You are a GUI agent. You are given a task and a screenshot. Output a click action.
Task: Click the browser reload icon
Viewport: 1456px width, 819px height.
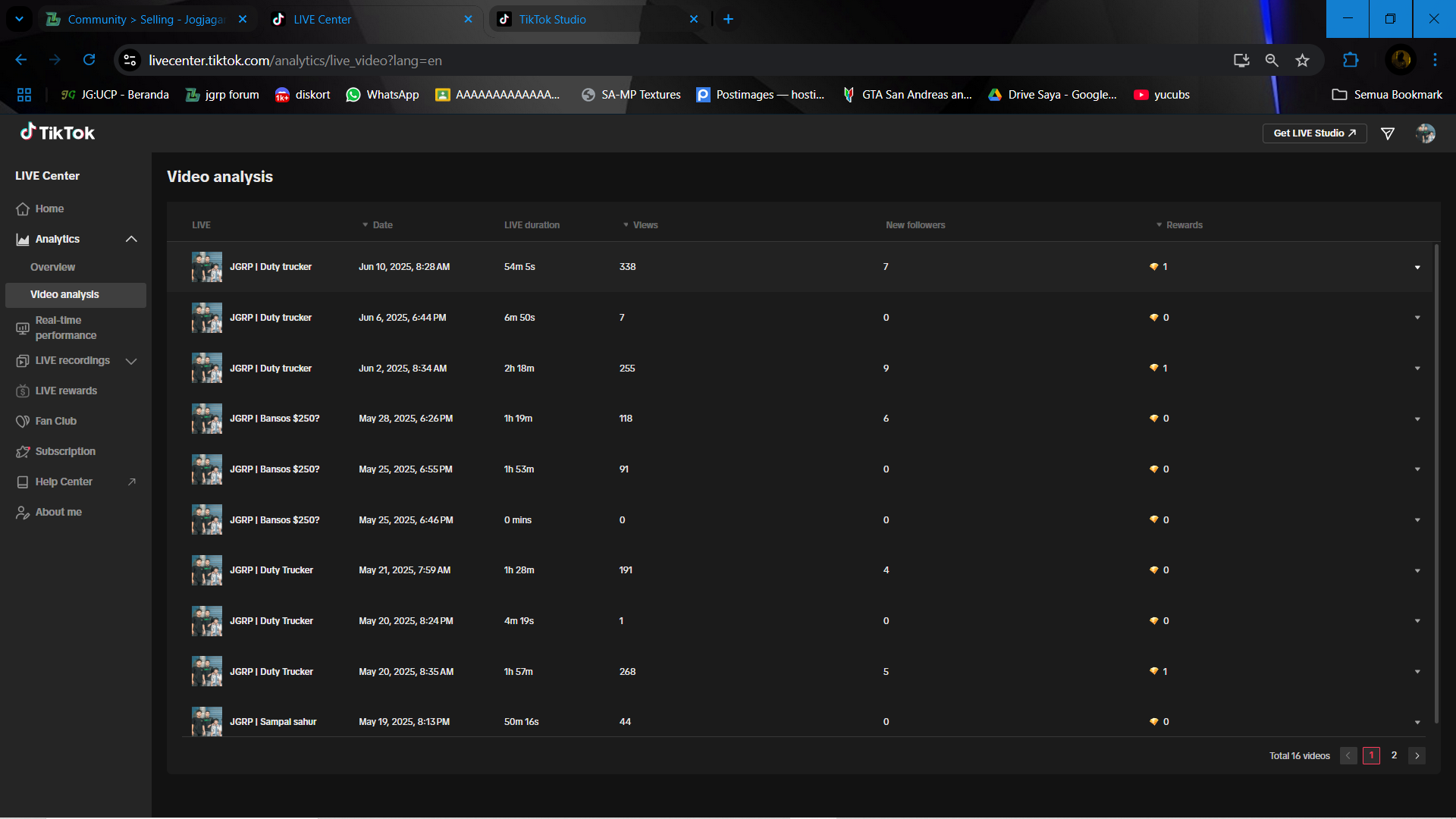tap(89, 60)
